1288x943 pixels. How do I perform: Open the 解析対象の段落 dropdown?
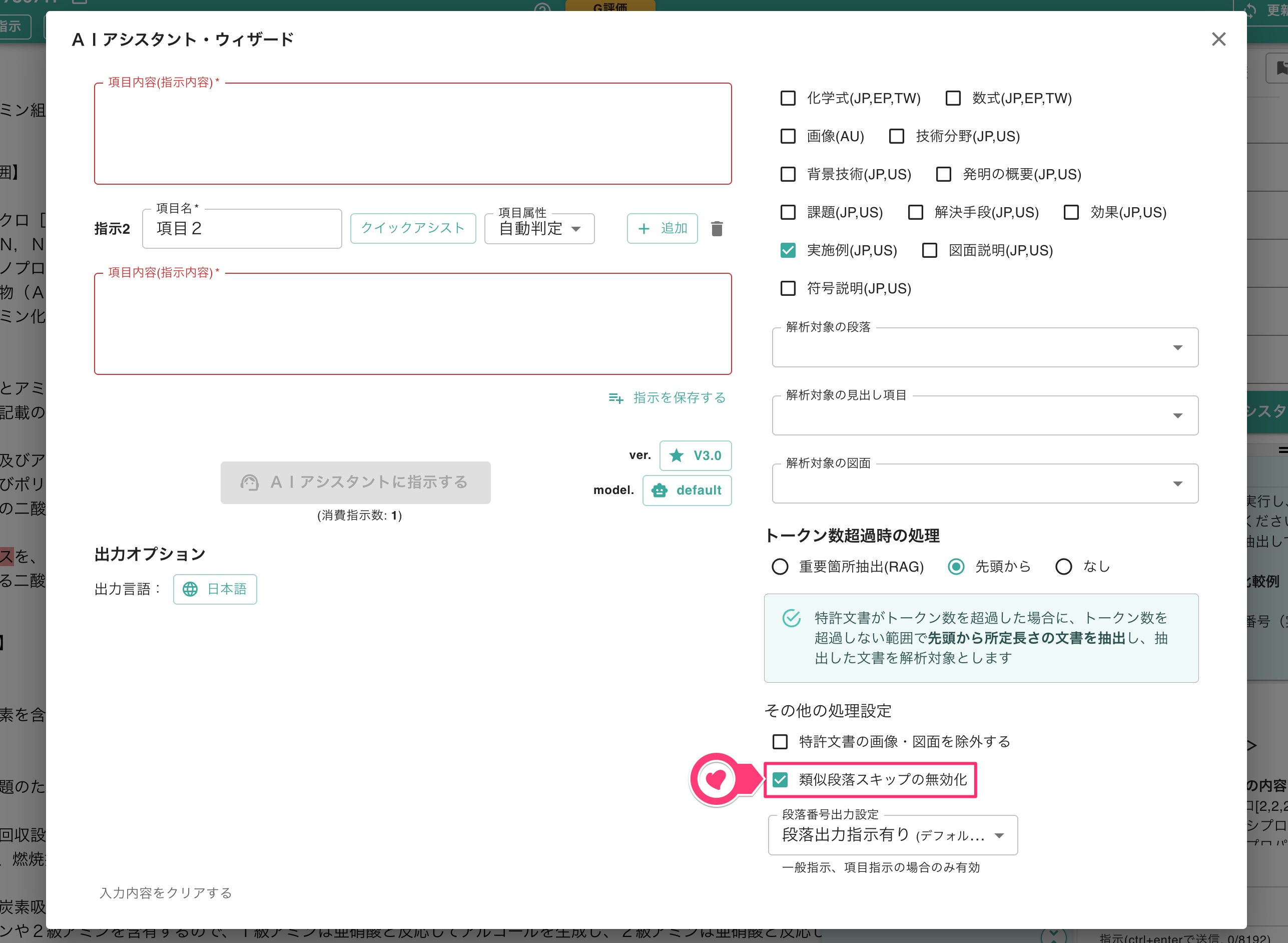pyautogui.click(x=1178, y=347)
